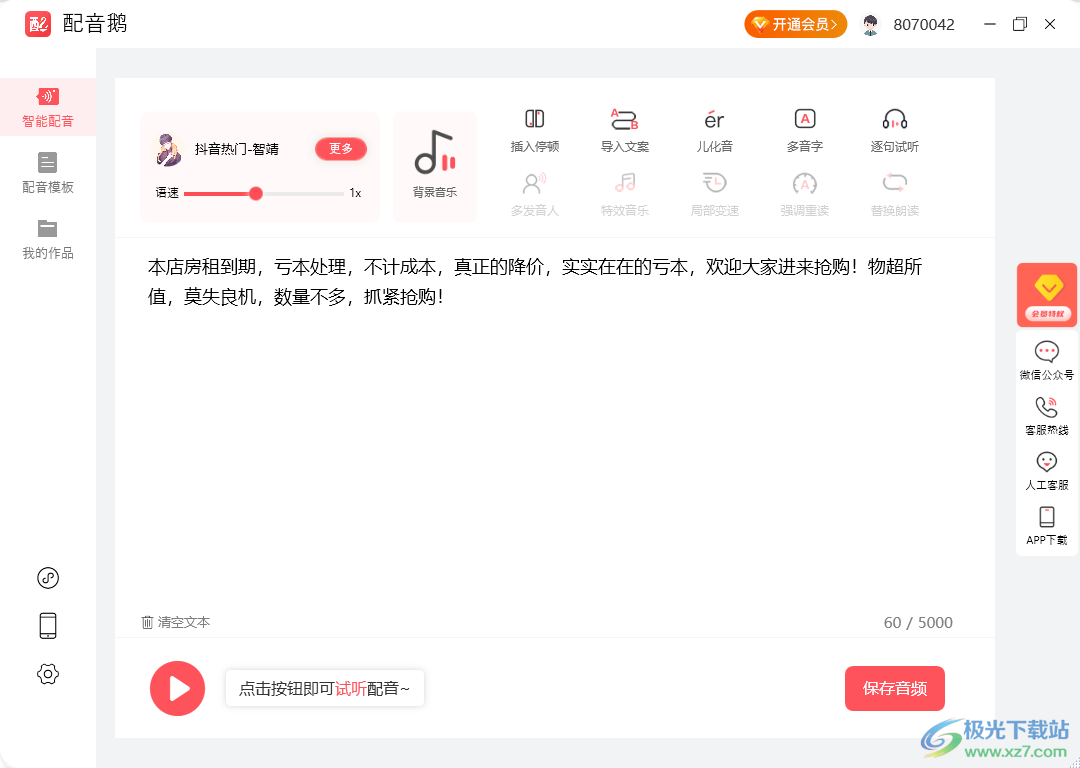
Task: Switch to the 配音模板 tab
Action: [47, 172]
